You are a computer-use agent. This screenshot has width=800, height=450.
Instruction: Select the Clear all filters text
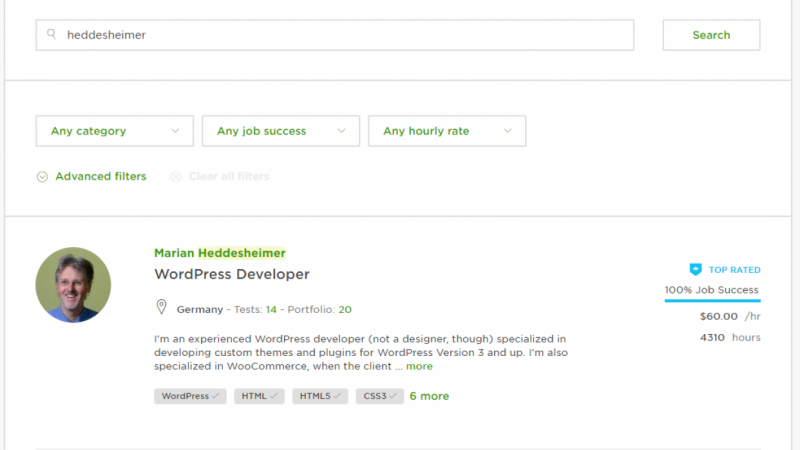tap(229, 176)
